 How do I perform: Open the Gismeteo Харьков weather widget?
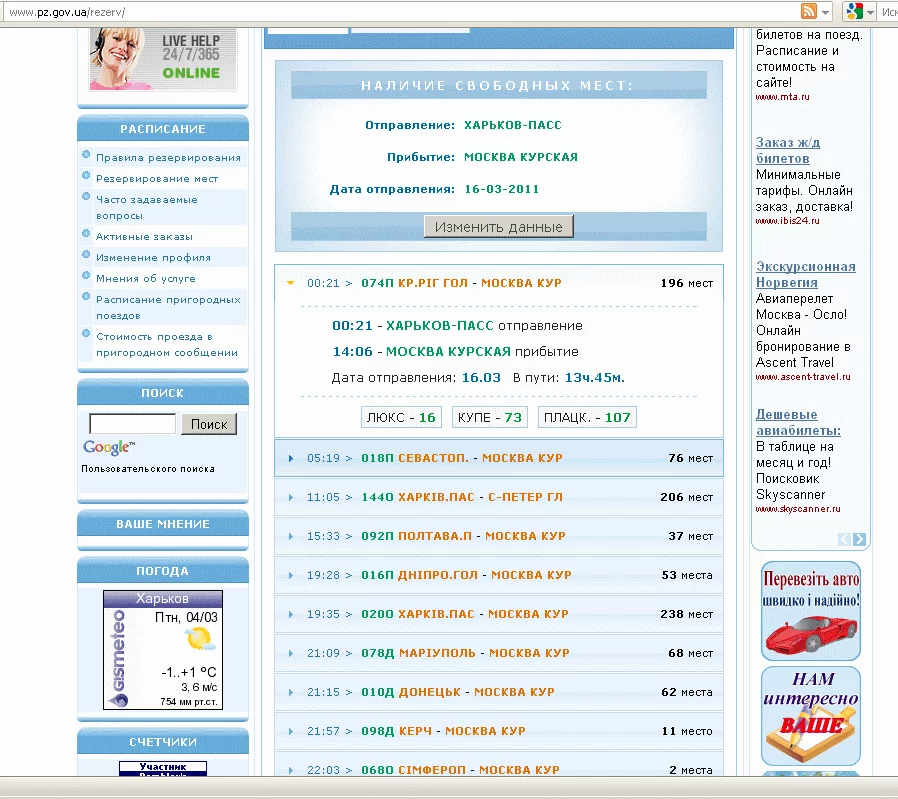pos(163,650)
